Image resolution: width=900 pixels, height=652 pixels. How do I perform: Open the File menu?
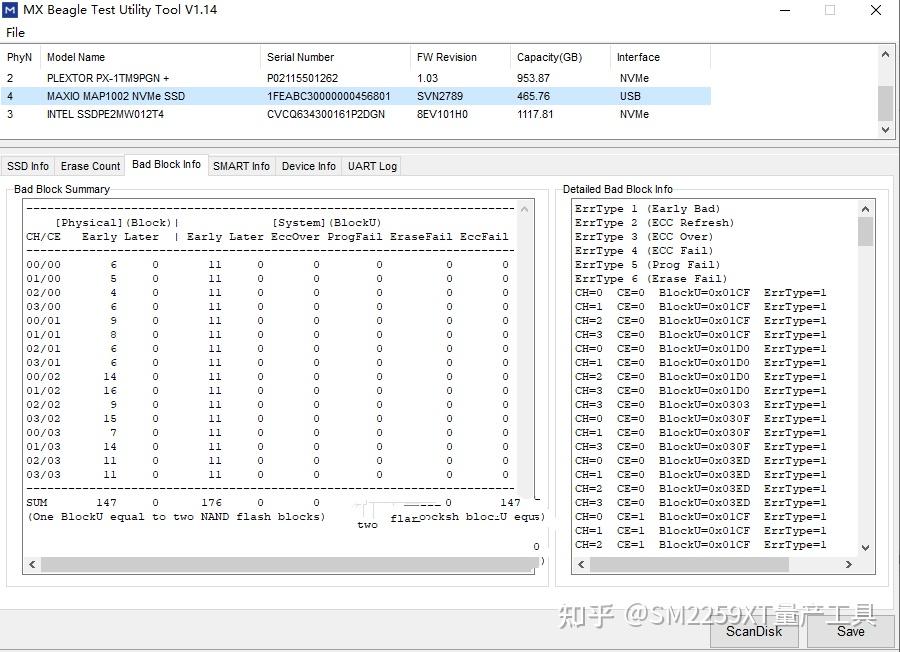coord(15,32)
